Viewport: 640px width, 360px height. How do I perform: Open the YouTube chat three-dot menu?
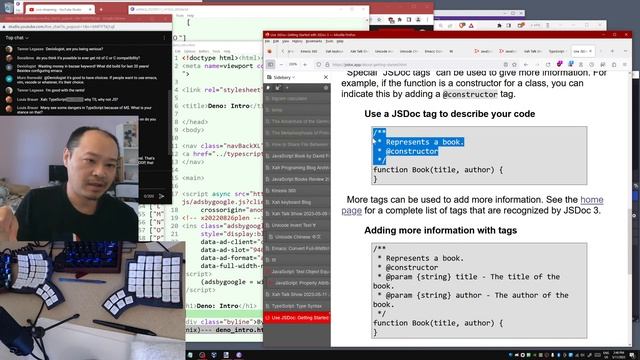pos(164,38)
